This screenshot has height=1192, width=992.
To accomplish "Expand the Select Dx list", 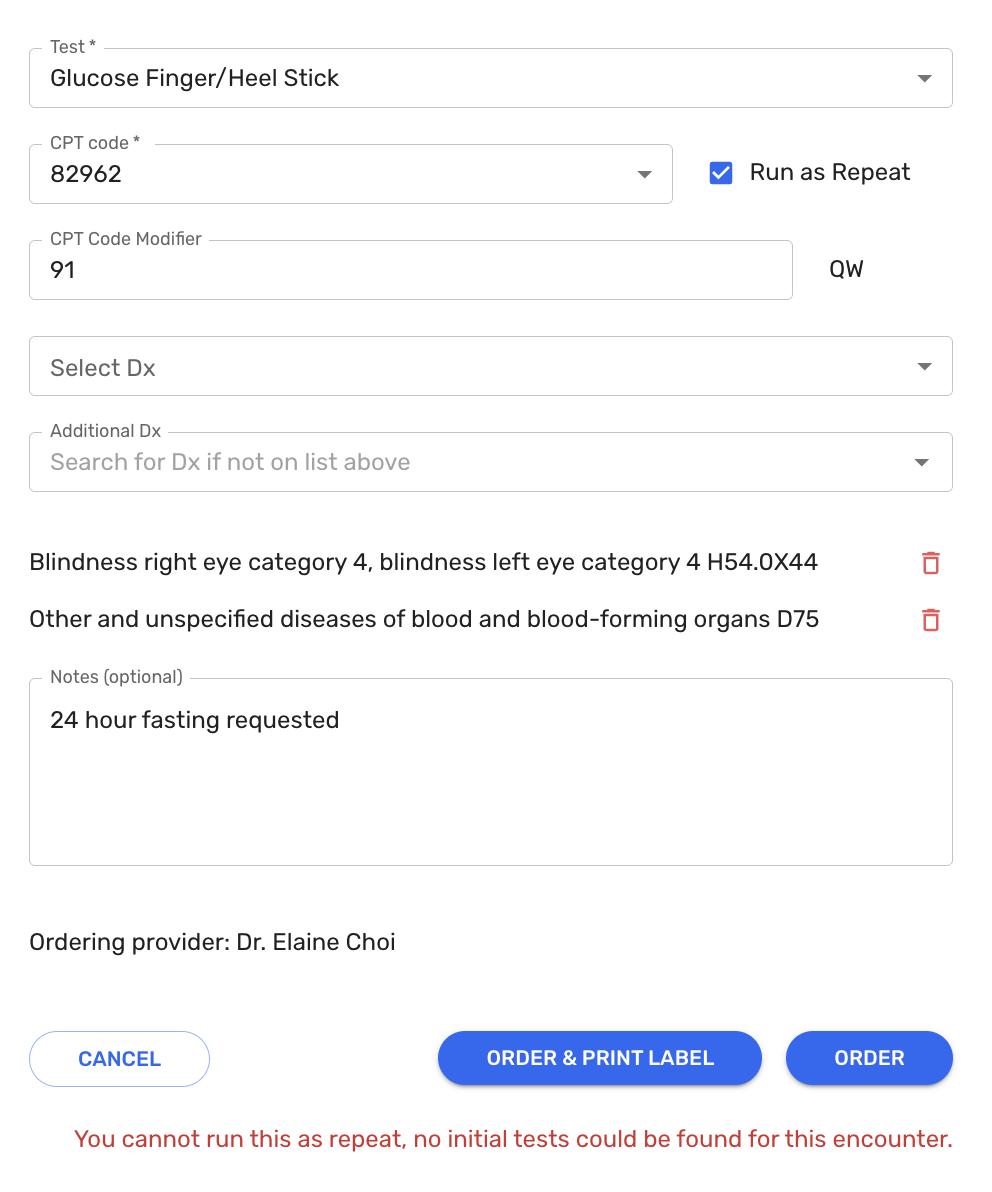I will click(x=470, y=367).
